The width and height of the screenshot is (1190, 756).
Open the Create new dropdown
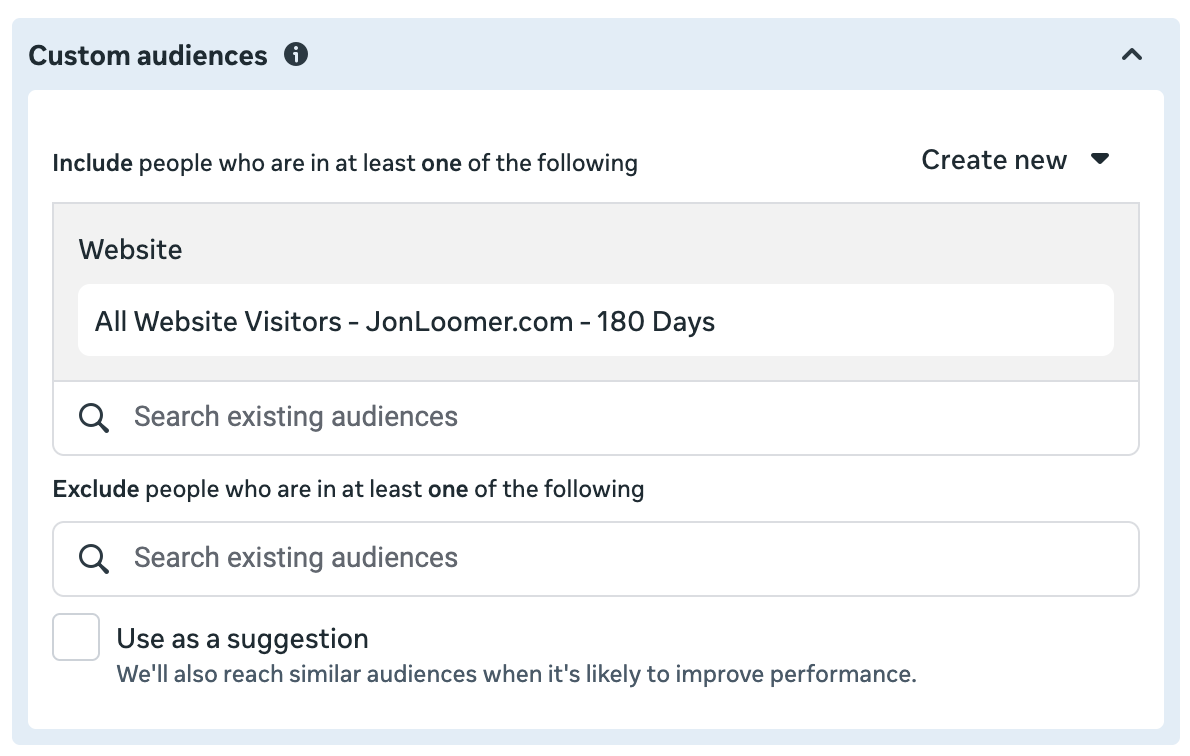[994, 160]
